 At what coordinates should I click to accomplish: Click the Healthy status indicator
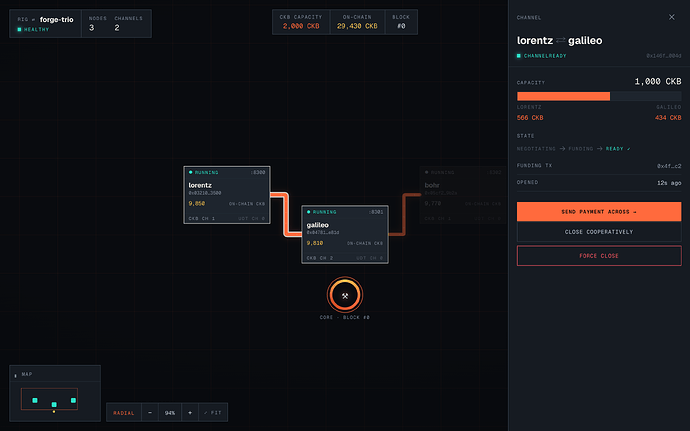click(x=33, y=29)
